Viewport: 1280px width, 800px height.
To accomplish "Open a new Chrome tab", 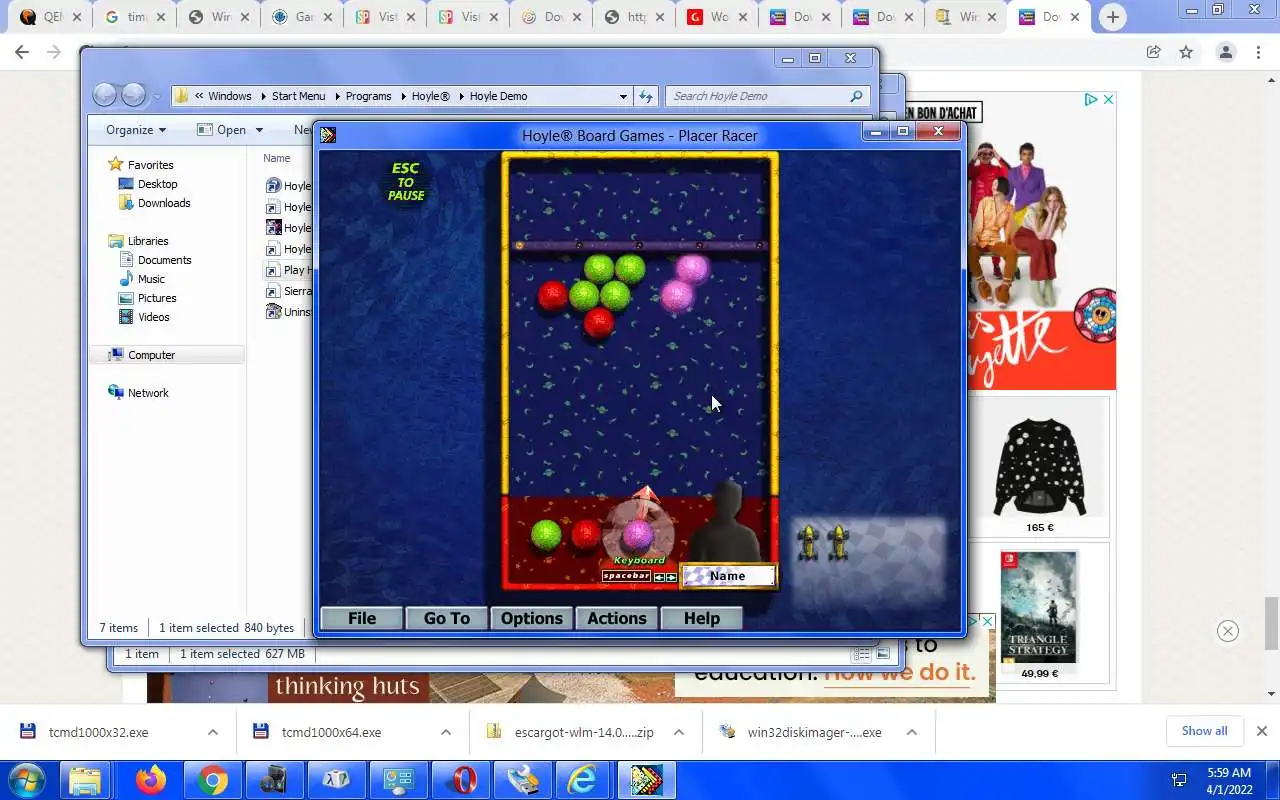I will (x=1112, y=17).
